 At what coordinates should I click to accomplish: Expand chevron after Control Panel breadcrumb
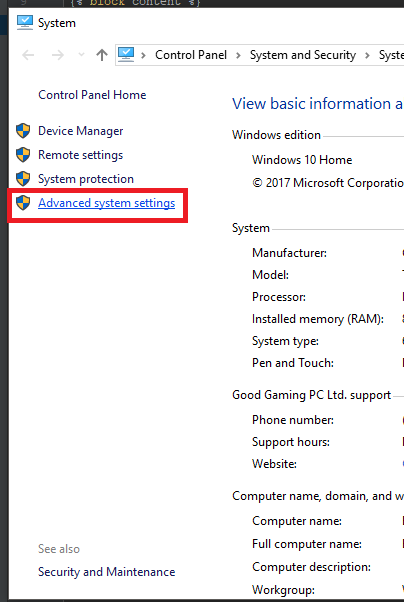238,55
